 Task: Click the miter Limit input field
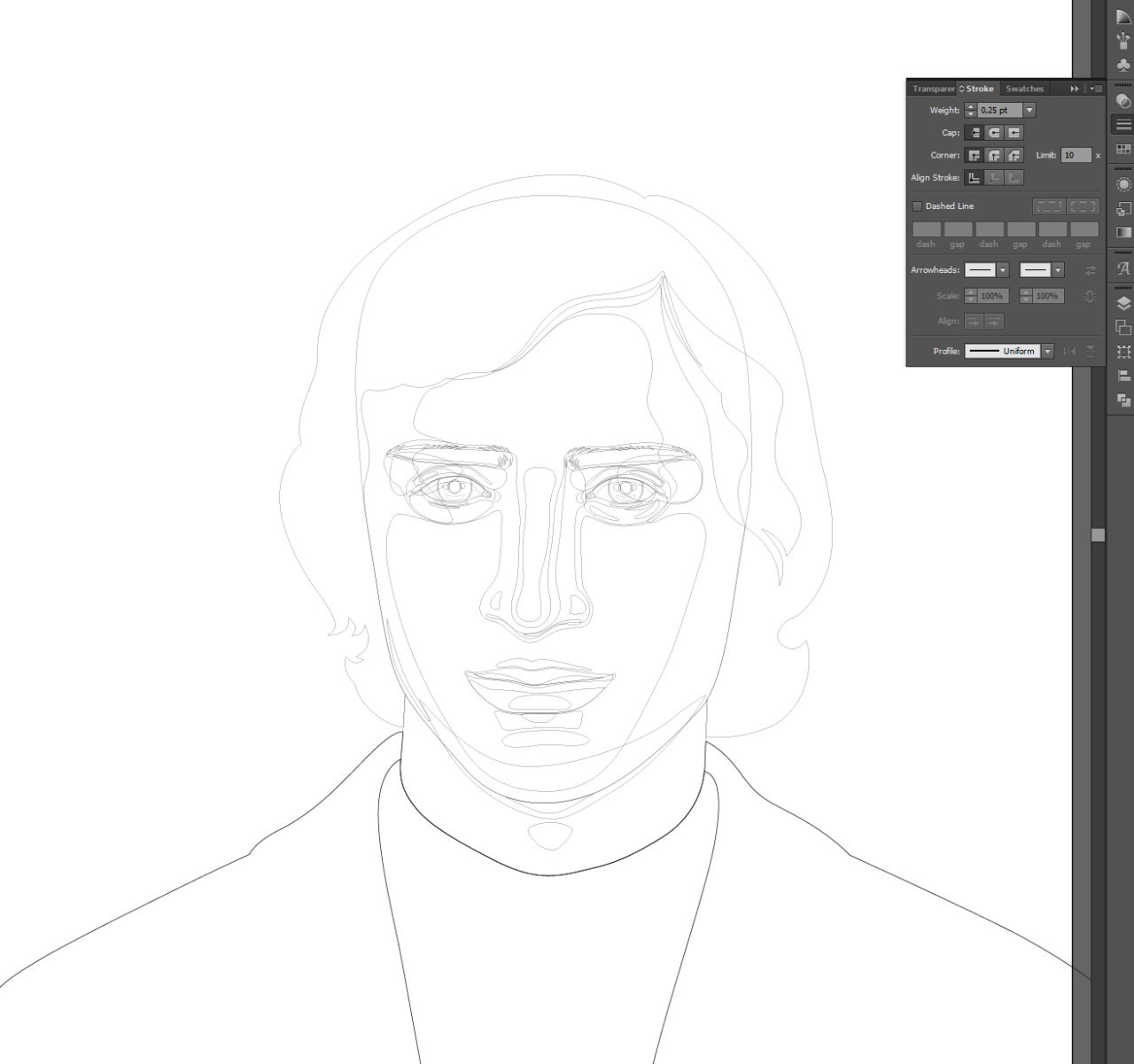tap(1076, 155)
